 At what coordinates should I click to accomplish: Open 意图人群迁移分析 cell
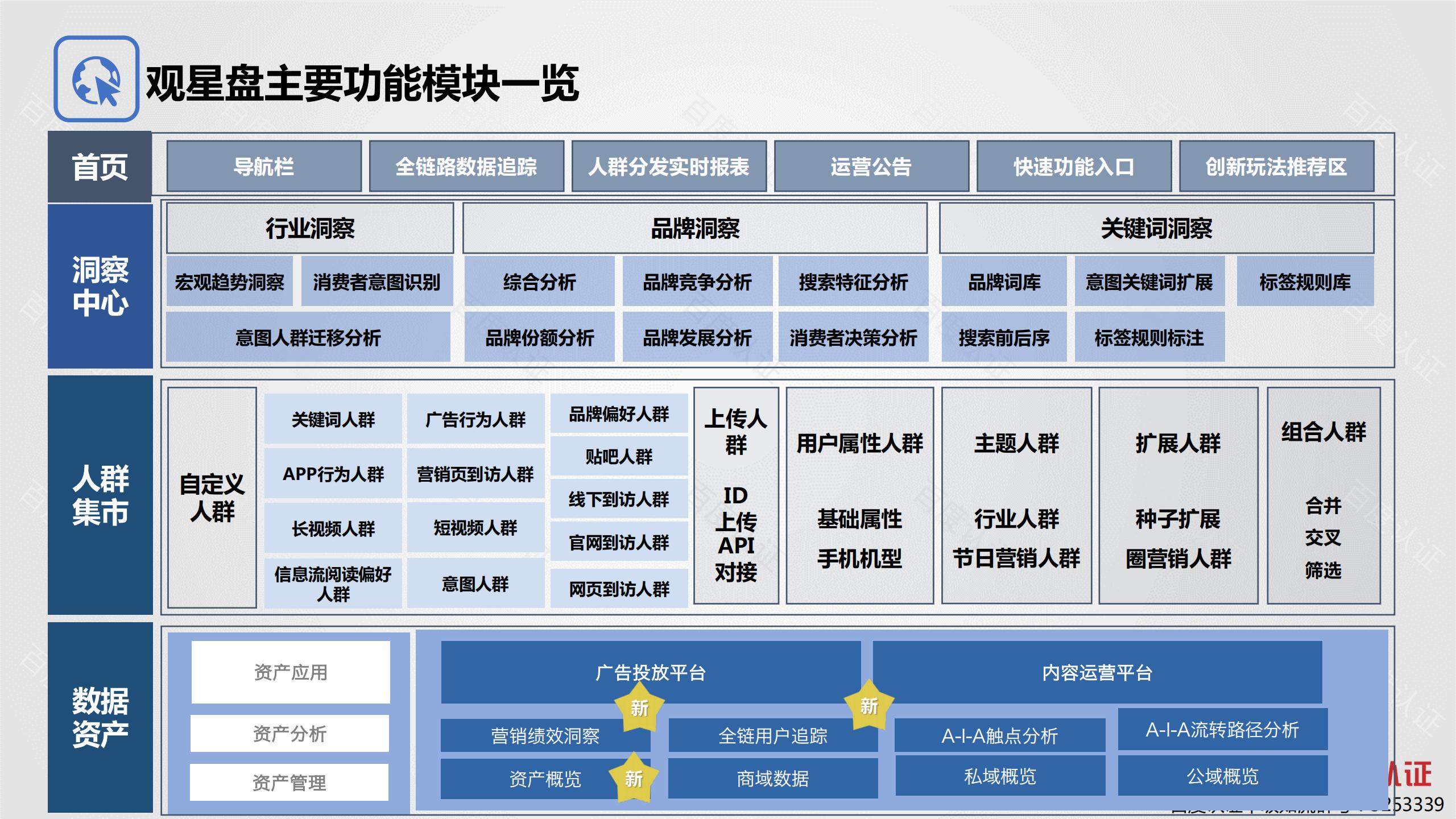[x=308, y=337]
